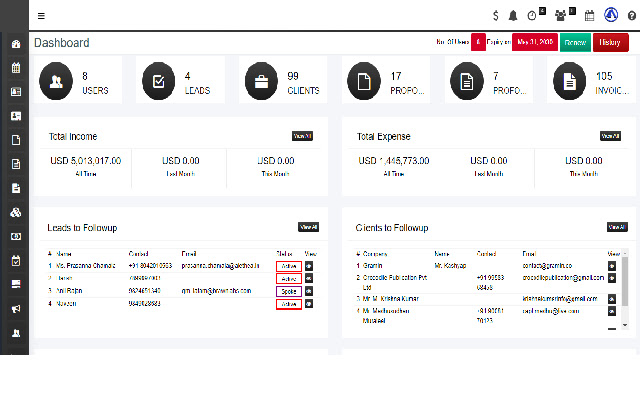This screenshot has width=640, height=400.
Task: Click the red expiry date button
Action: tap(535, 42)
